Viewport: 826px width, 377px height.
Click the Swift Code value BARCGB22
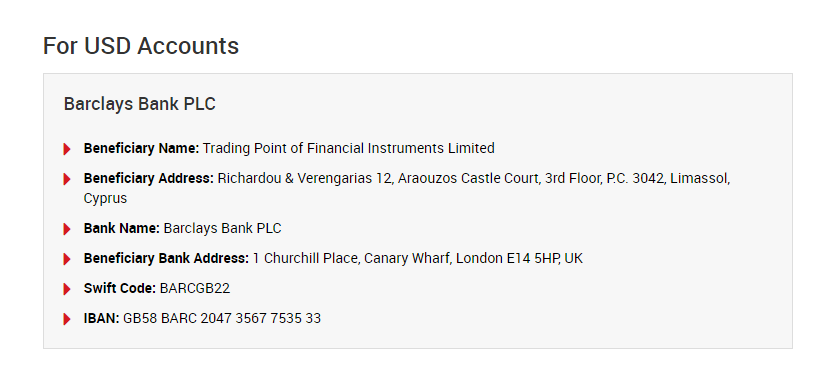tap(195, 289)
